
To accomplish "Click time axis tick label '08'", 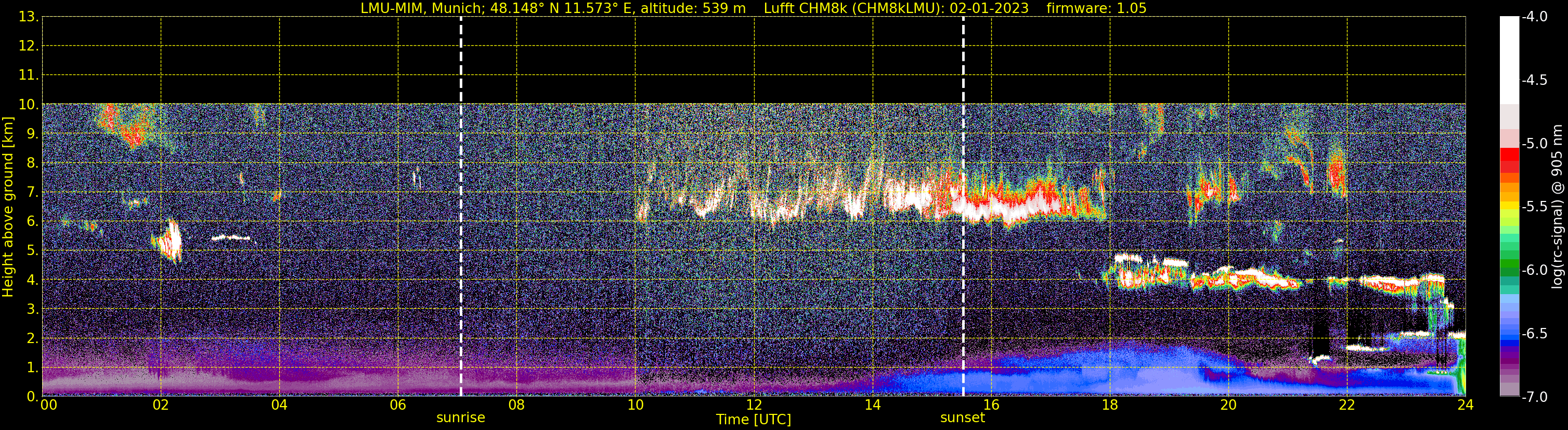I will pyautogui.click(x=517, y=405).
